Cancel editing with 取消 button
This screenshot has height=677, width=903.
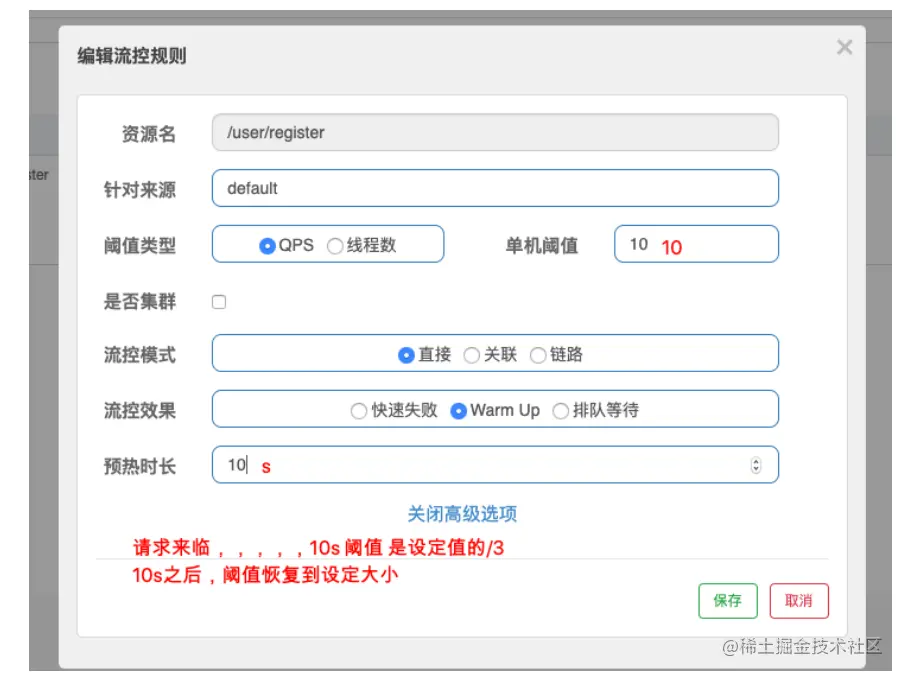[x=799, y=600]
